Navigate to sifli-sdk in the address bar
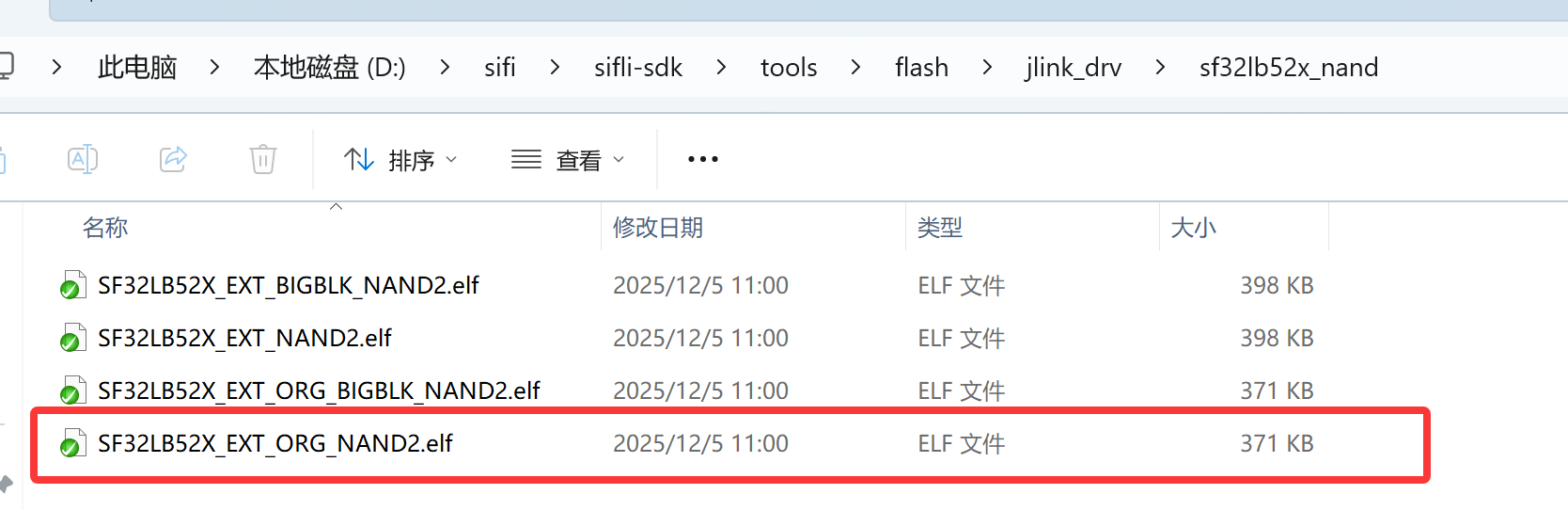 637,67
